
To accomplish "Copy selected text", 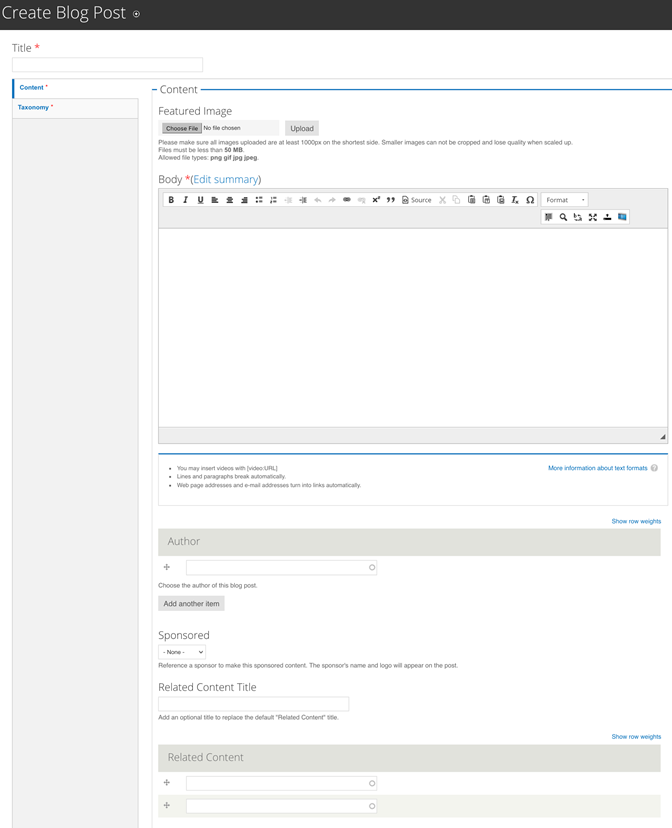I will [x=457, y=200].
